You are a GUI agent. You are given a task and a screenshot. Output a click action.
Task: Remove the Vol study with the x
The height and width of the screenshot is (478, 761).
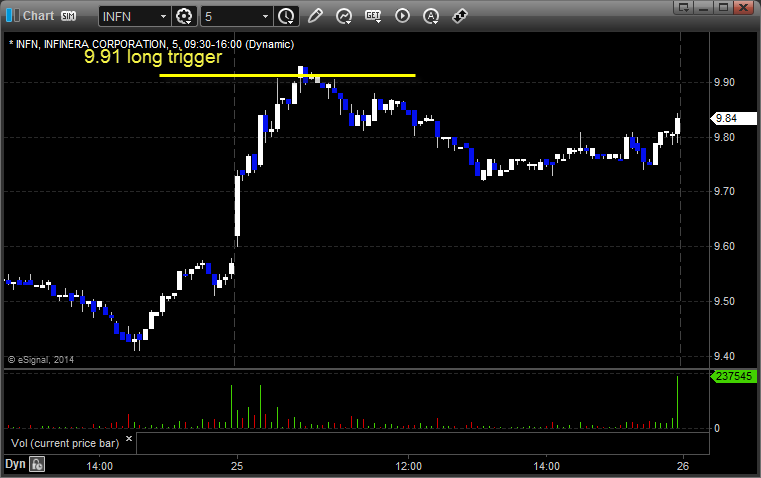click(129, 439)
